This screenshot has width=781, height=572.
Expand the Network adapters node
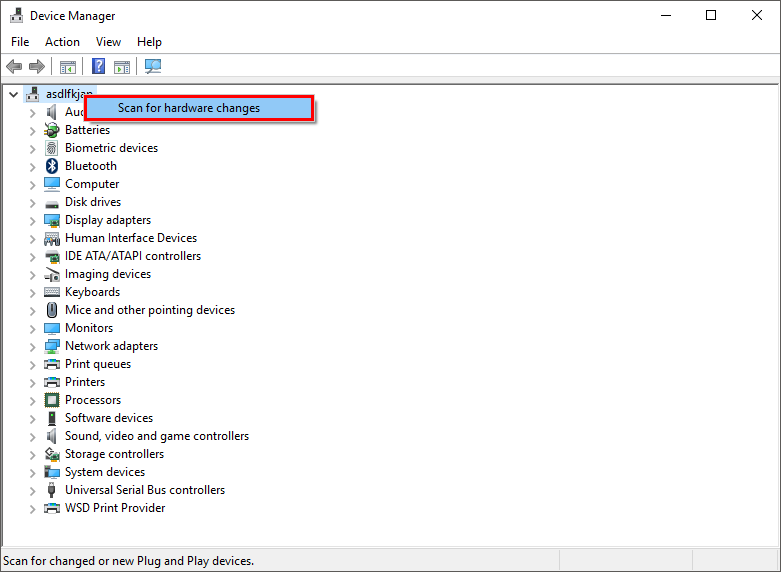(x=33, y=347)
